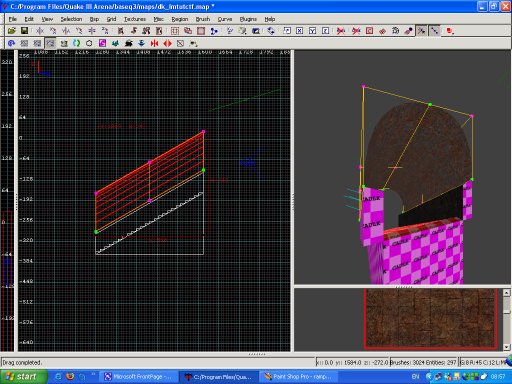This screenshot has width=512, height=384.
Task: Click the magenta square C patch icon
Action: [102, 43]
